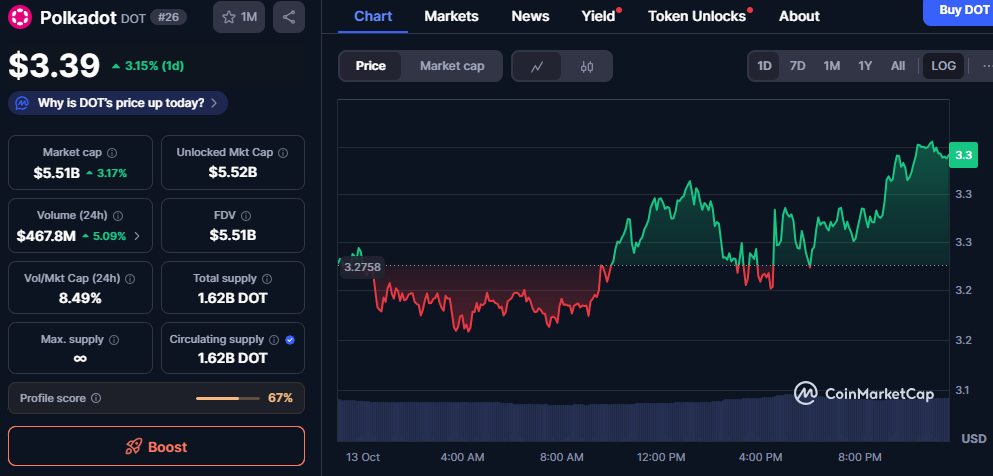
Task: Add Polkadot to watchlist via star button
Action: point(239,17)
